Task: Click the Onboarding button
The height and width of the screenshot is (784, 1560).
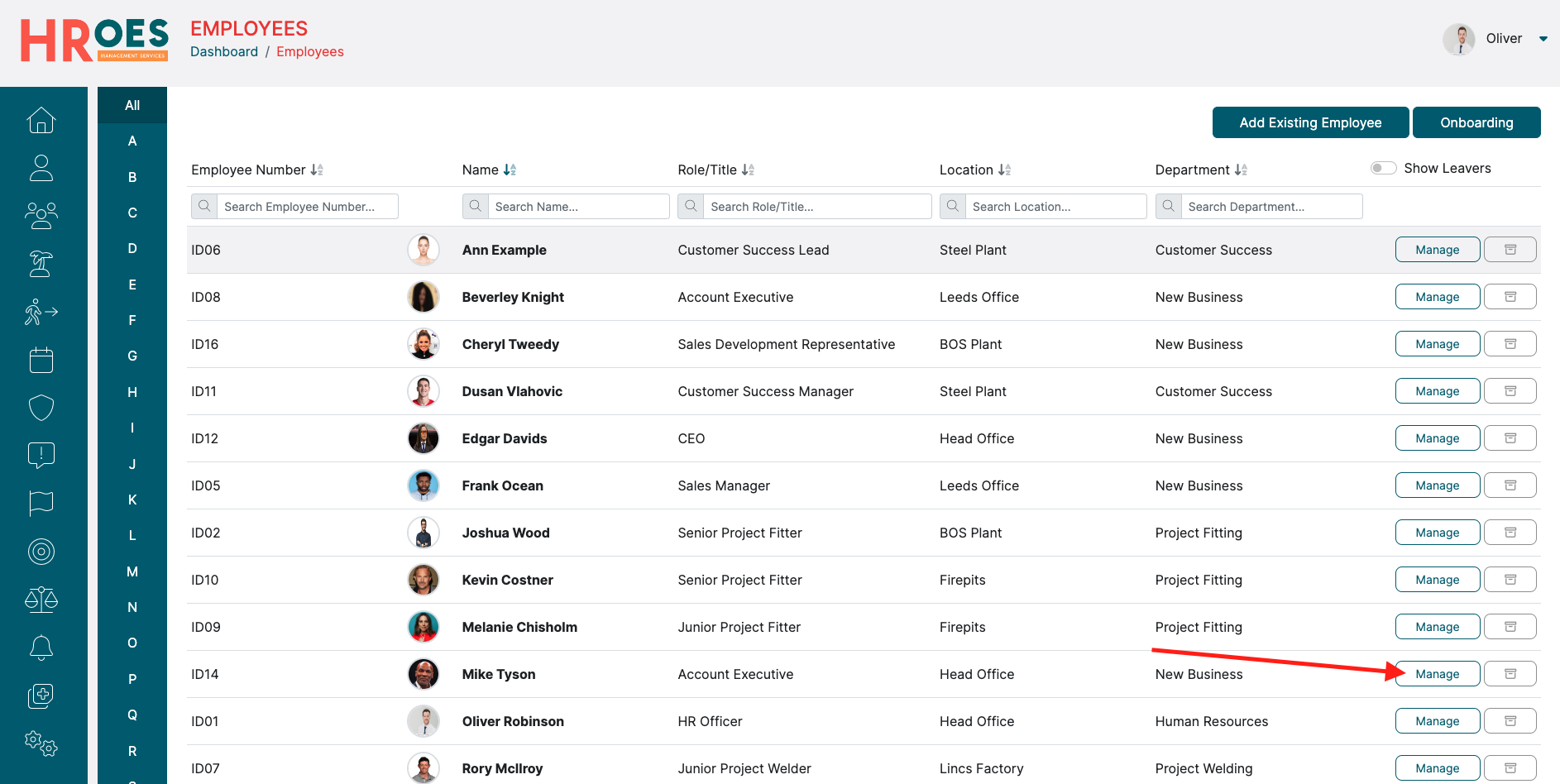Action: pos(1476,122)
